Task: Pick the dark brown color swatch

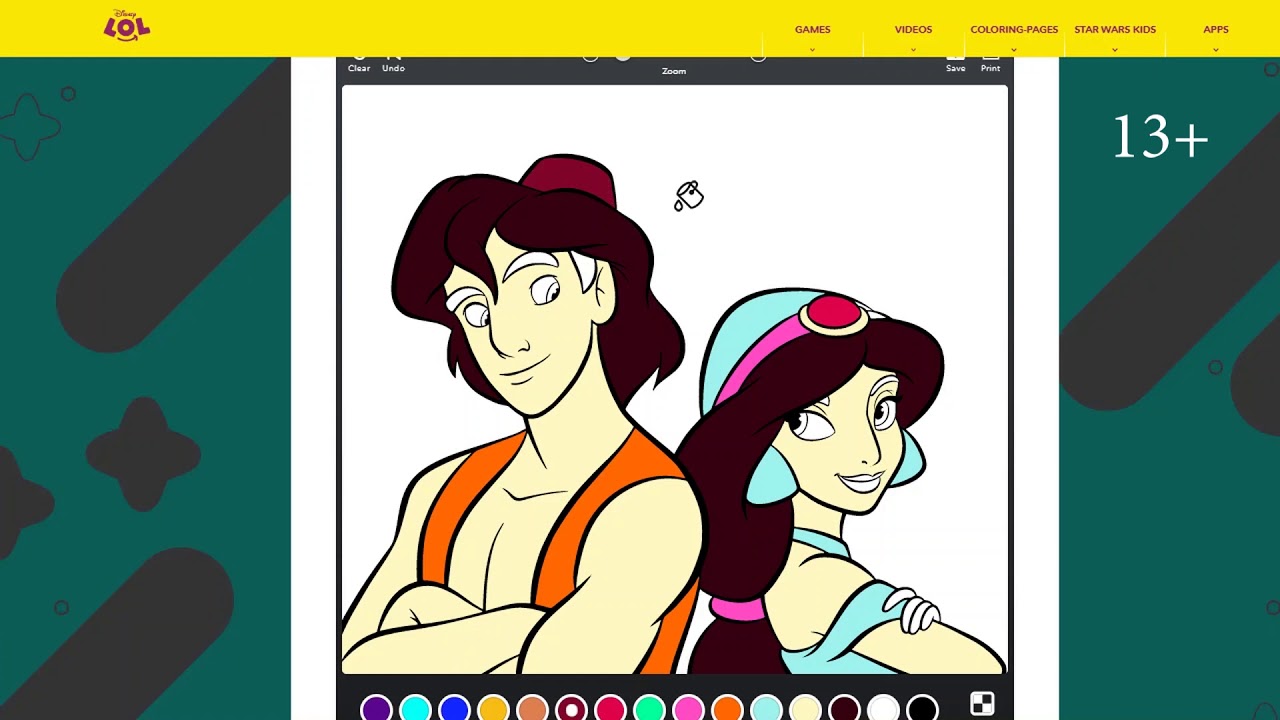Action: (x=844, y=709)
